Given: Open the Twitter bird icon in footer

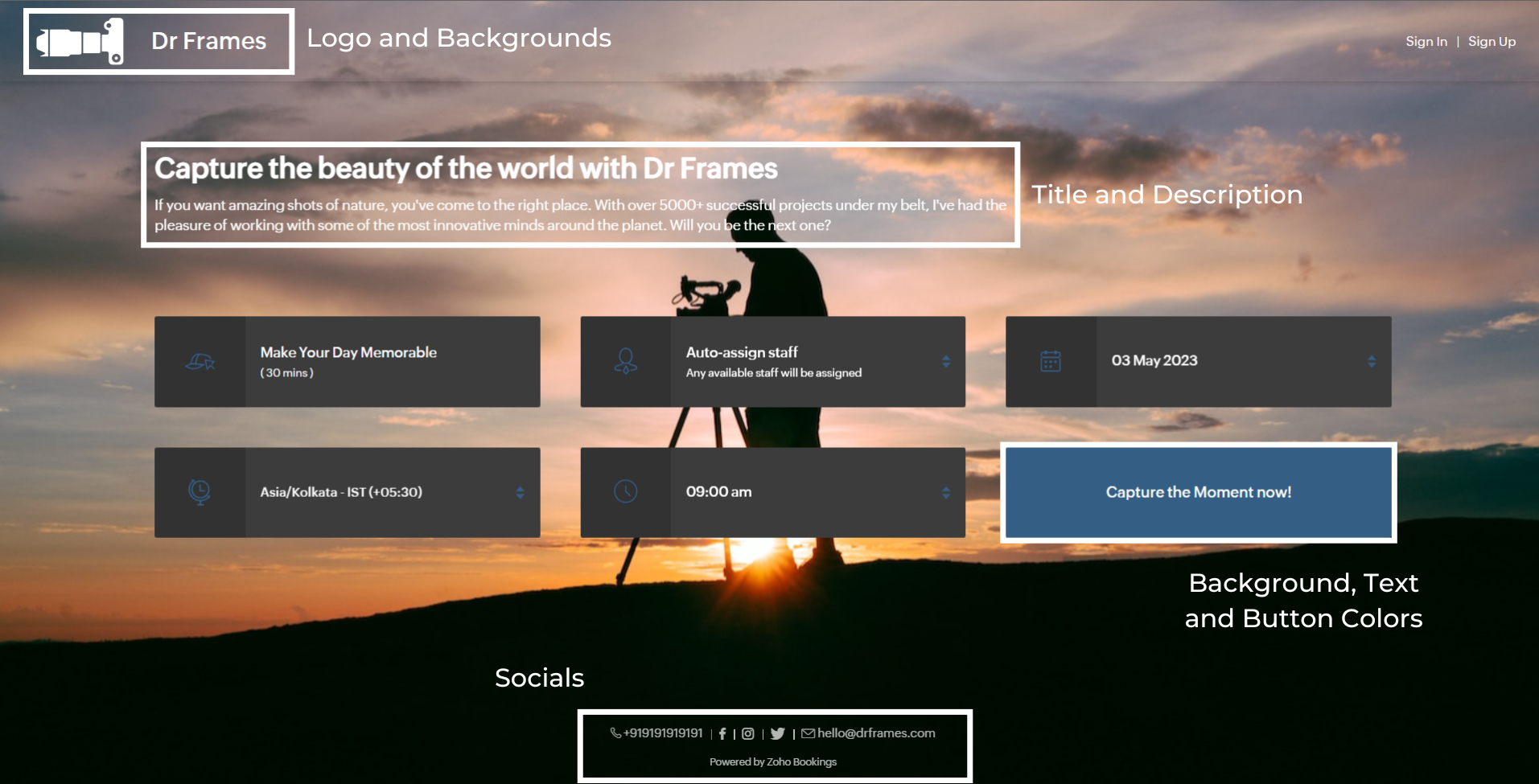Looking at the screenshot, I should coord(778,733).
